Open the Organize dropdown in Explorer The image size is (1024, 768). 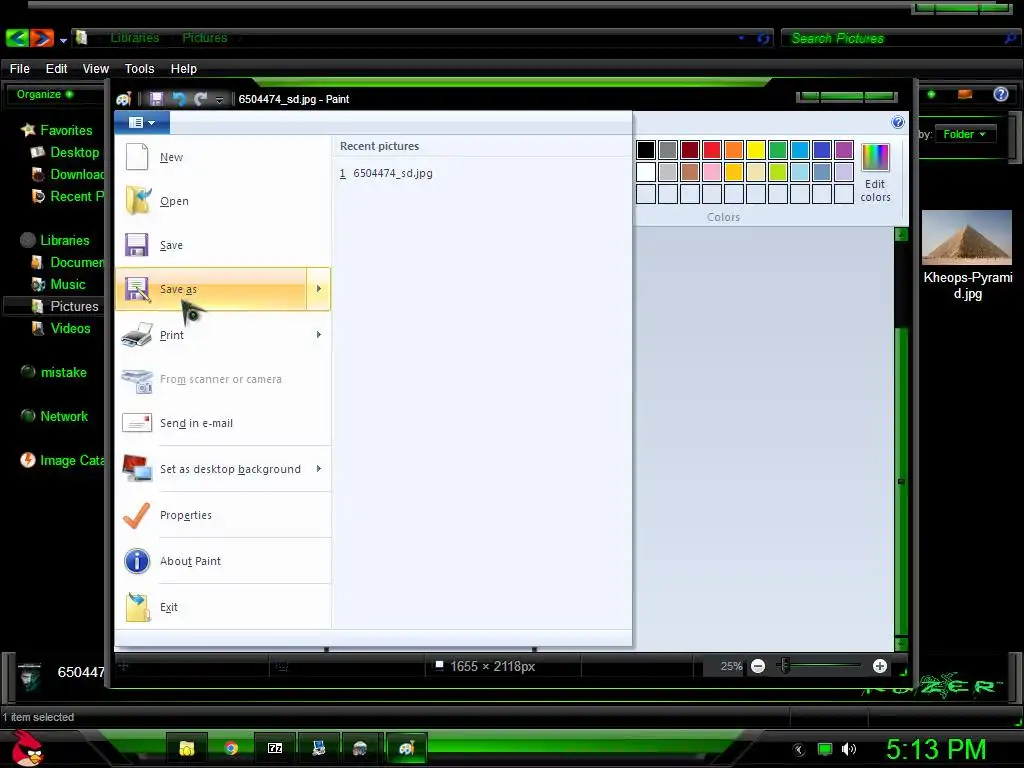coord(44,94)
